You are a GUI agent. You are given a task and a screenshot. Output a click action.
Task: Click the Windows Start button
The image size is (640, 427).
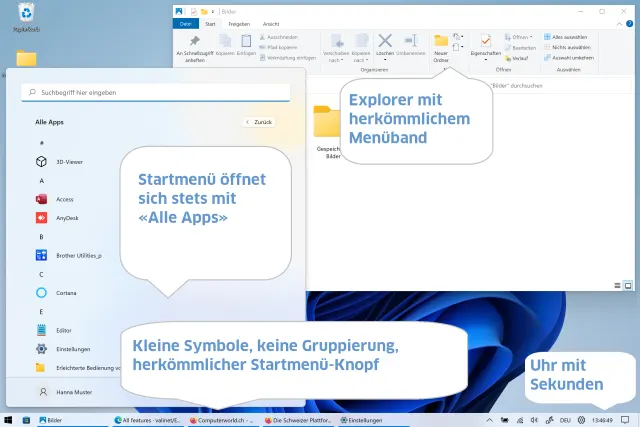8,420
